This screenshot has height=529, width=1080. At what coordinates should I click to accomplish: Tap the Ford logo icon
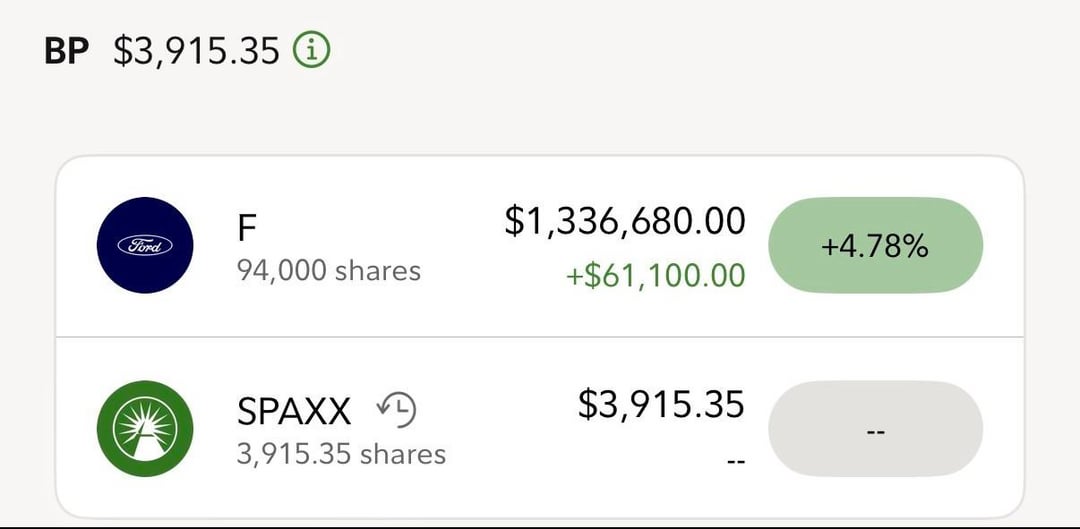(x=145, y=245)
